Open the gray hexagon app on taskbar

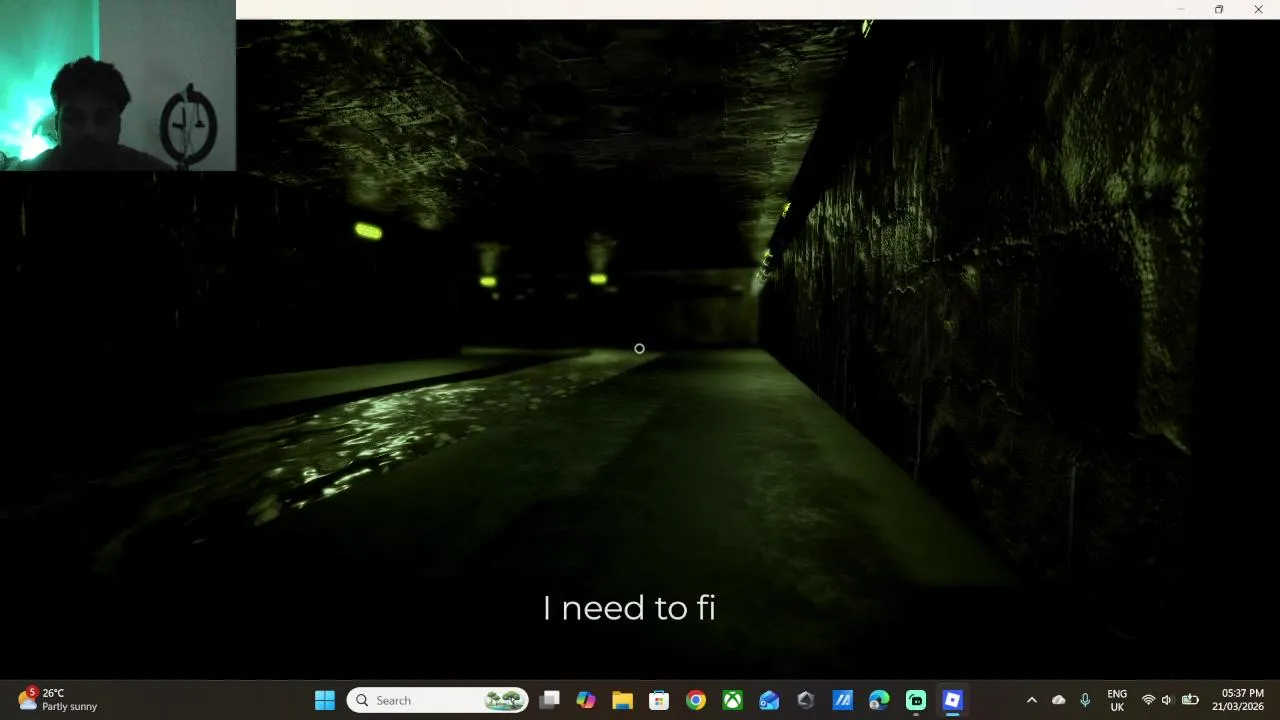(806, 700)
